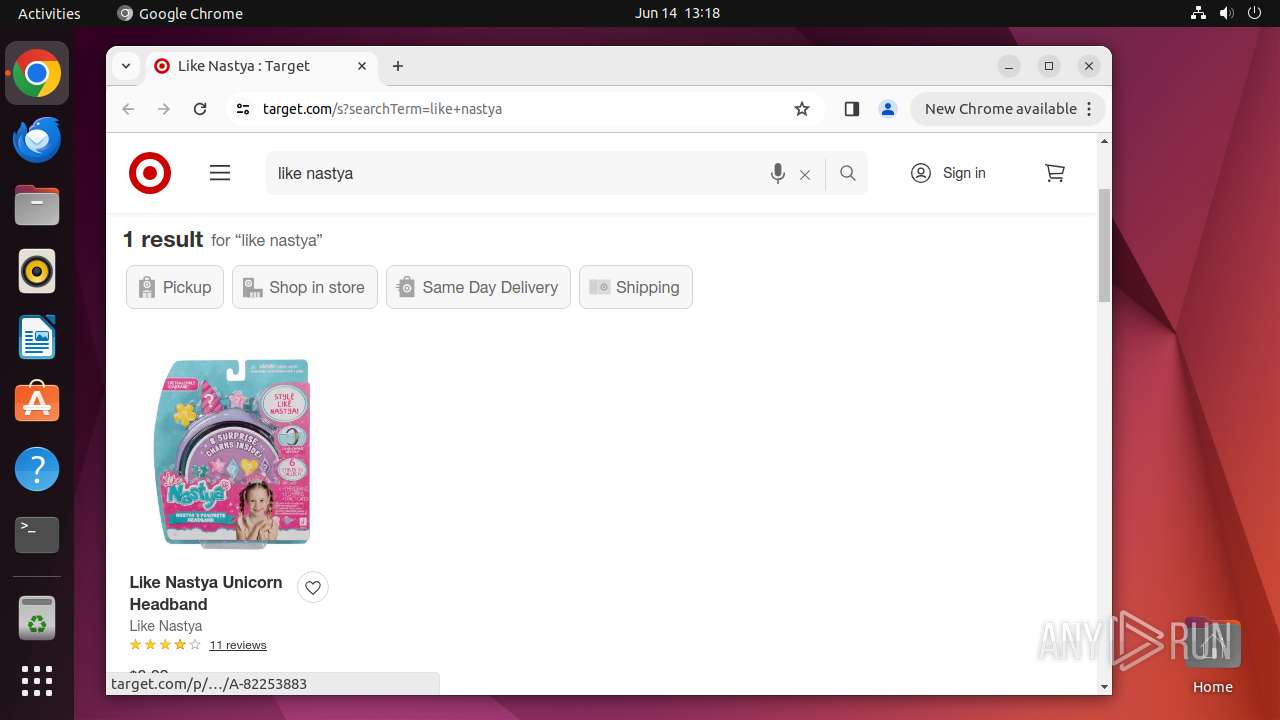The height and width of the screenshot is (720, 1280).
Task: Open the power menu icon
Action: [x=1254, y=13]
